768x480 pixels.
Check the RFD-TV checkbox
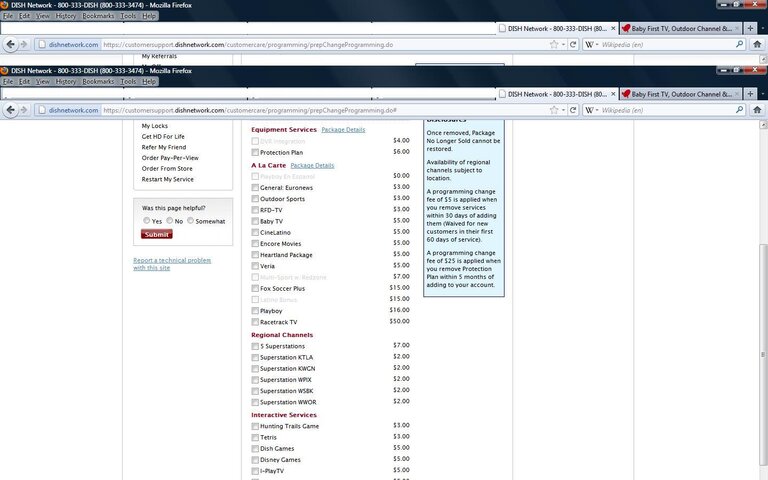coord(255,210)
